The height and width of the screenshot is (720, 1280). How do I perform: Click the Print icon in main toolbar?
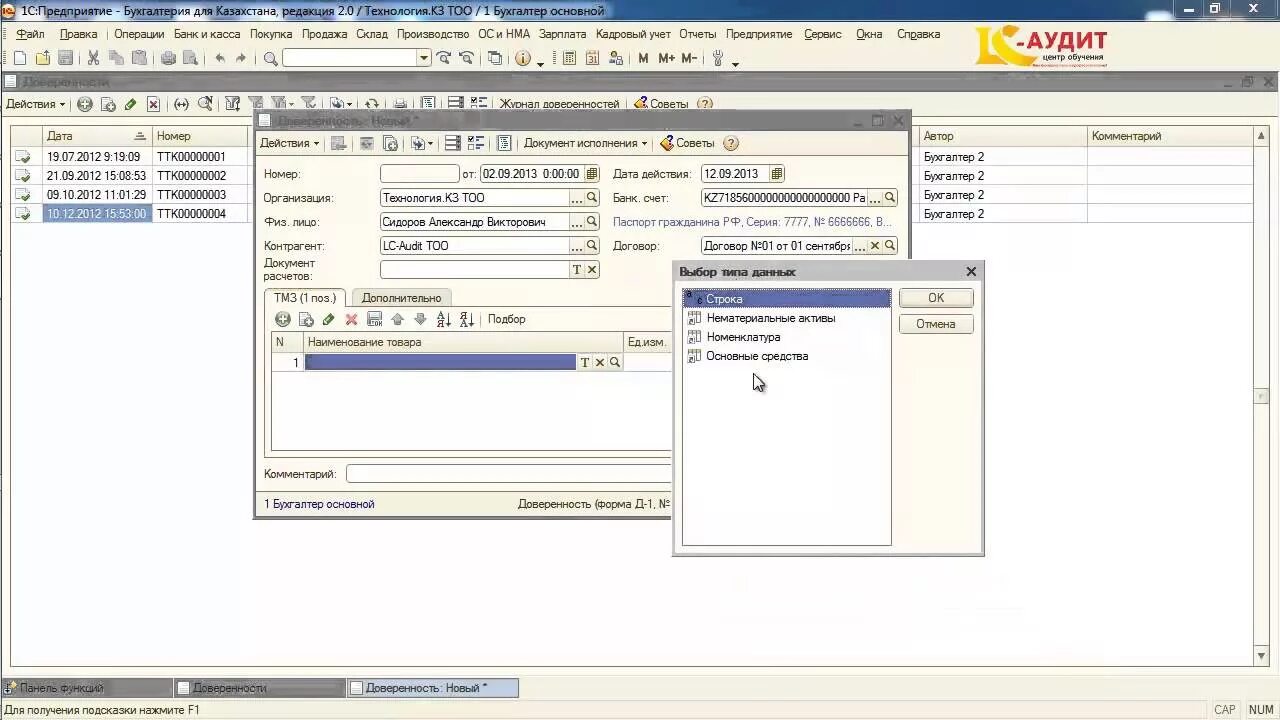[x=168, y=58]
